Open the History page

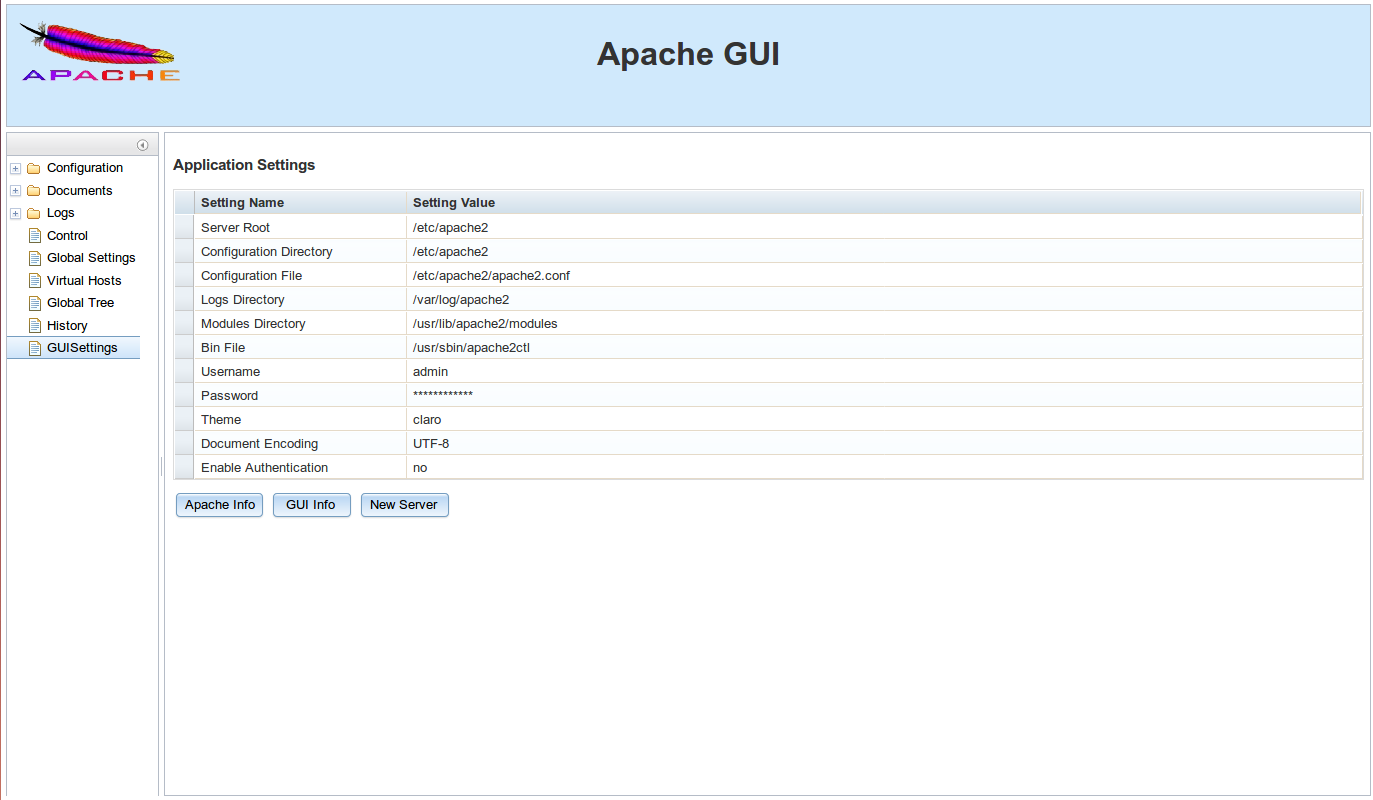point(67,326)
